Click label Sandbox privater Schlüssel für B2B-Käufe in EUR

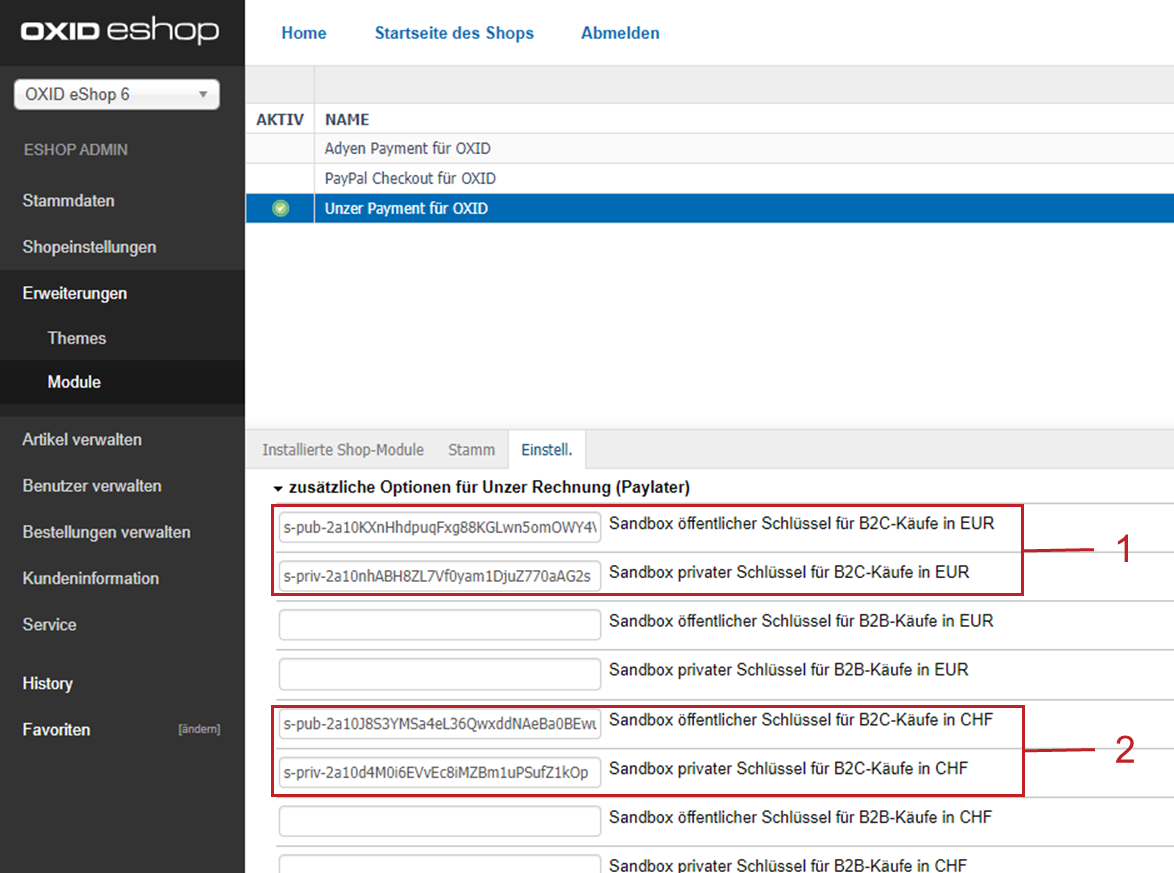pos(789,669)
